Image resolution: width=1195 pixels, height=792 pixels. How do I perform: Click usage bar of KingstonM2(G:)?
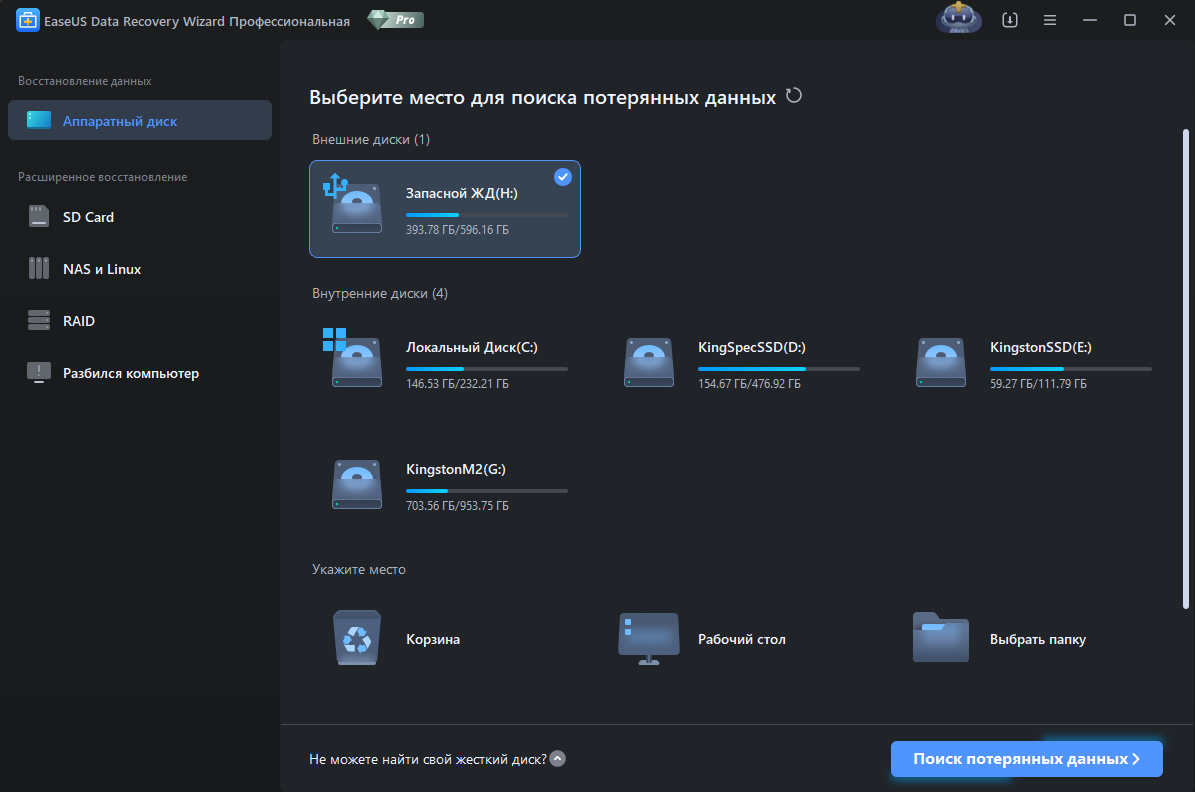point(487,491)
